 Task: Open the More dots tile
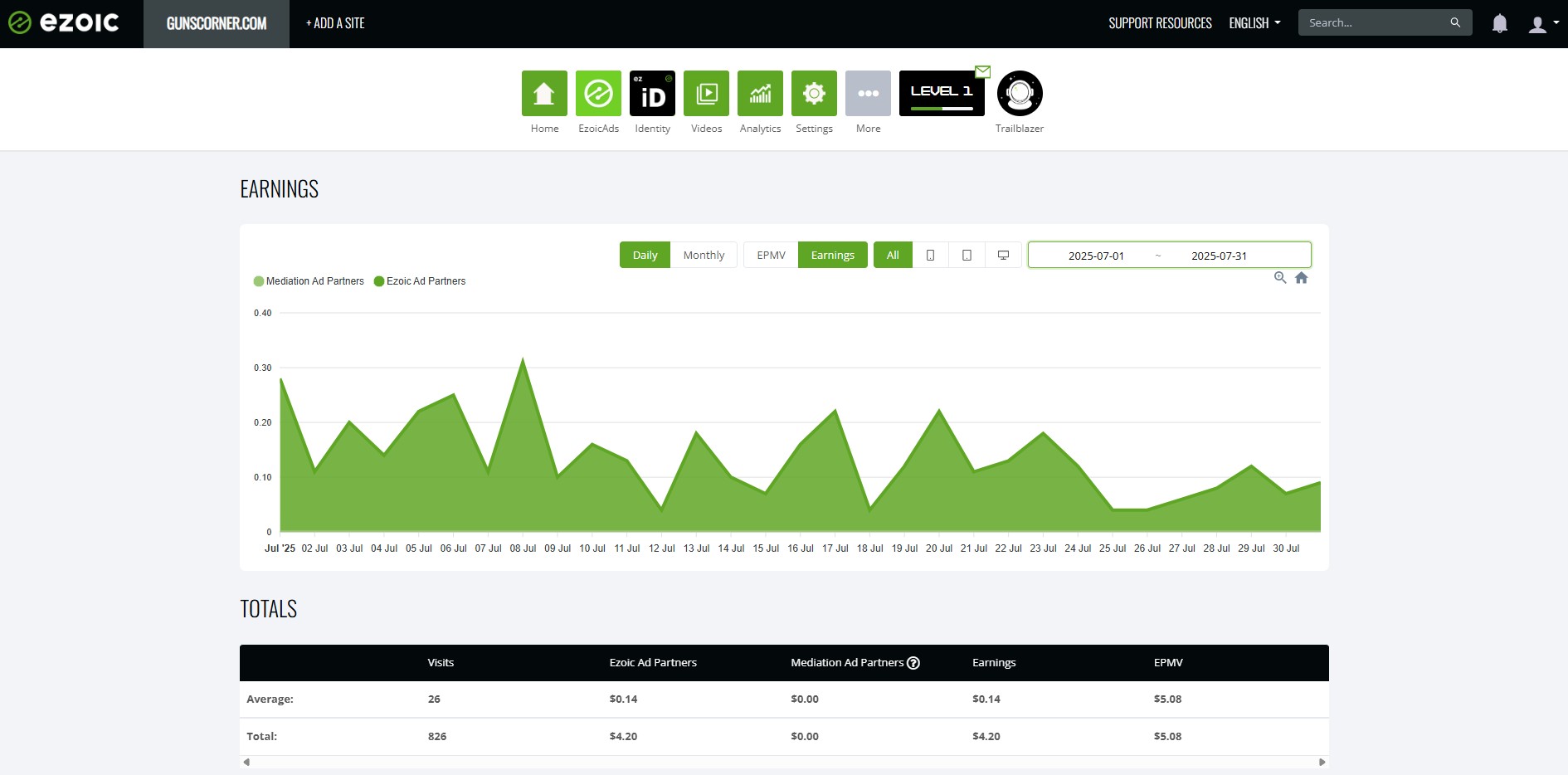pos(868,93)
